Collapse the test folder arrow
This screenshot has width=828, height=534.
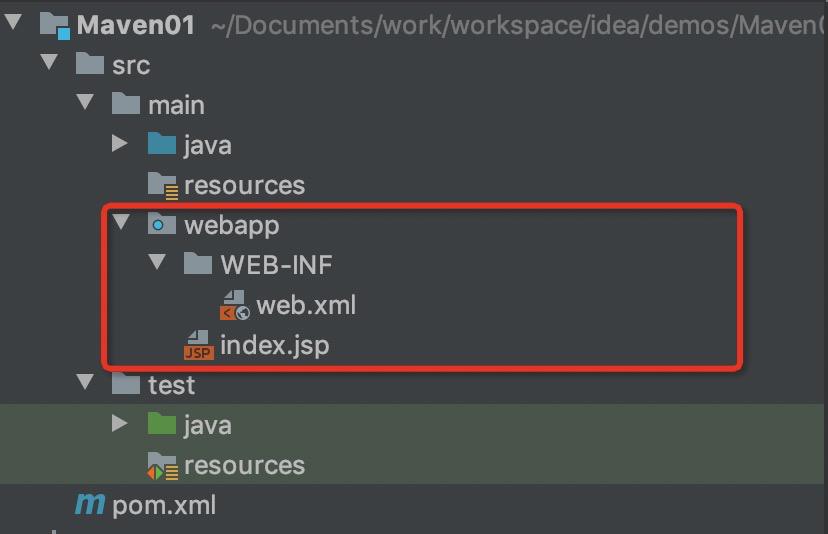(85, 381)
